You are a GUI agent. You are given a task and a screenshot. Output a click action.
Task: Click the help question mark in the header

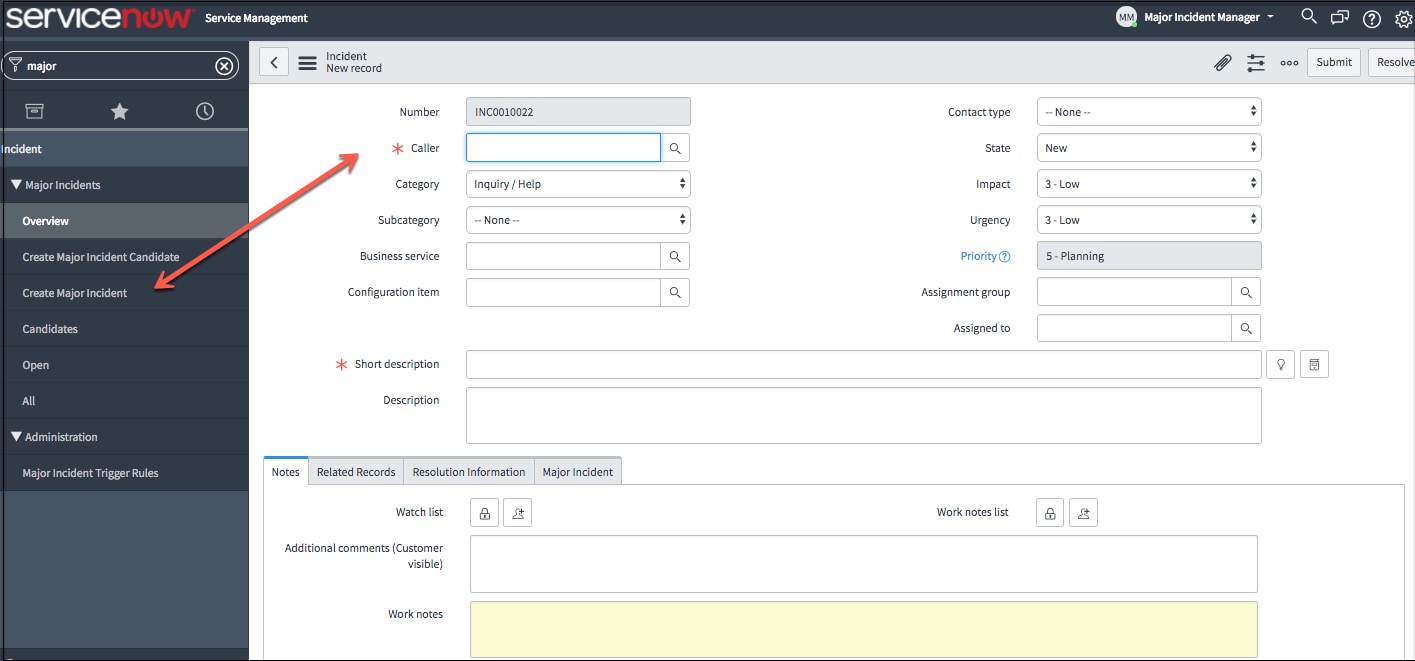[1371, 18]
